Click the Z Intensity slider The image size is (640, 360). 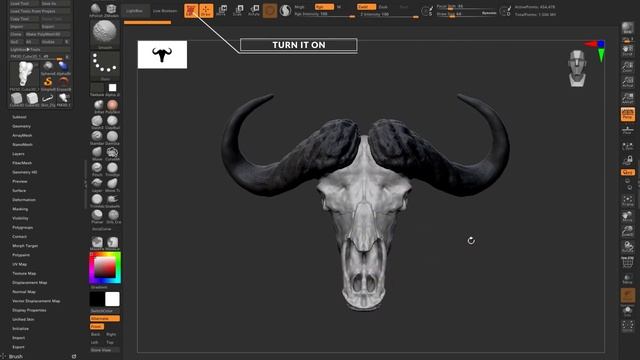[389, 14]
